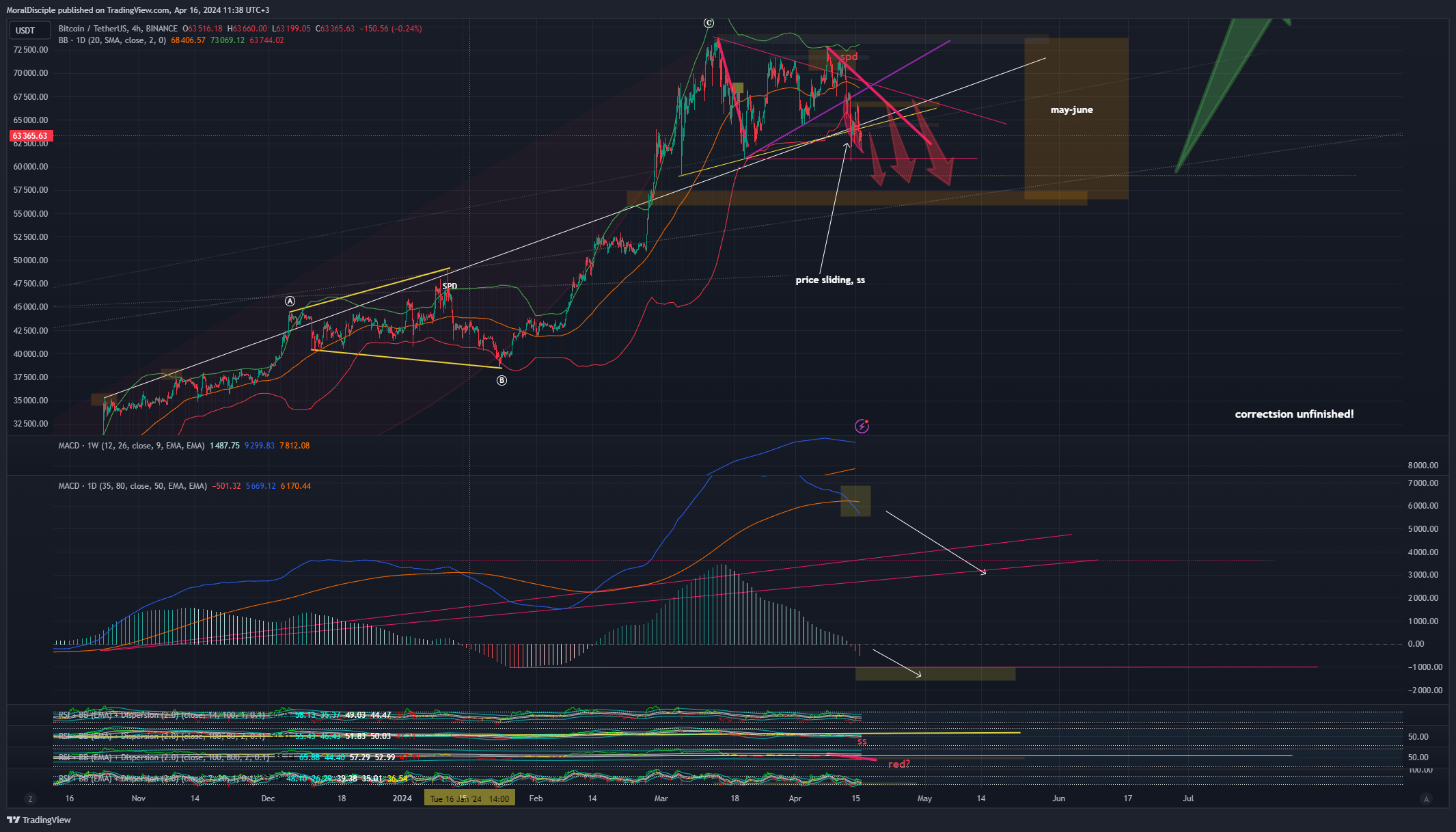Click the white 'SPD' label near January peak

pyautogui.click(x=450, y=286)
